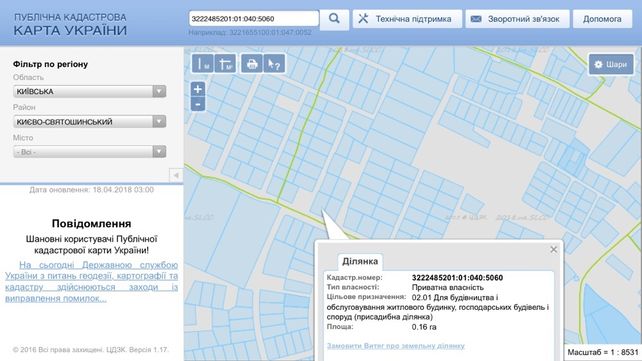Open the Зворотний зв'язок feedback button
Screen dimensions: 642x361
pyautogui.click(x=518, y=19)
